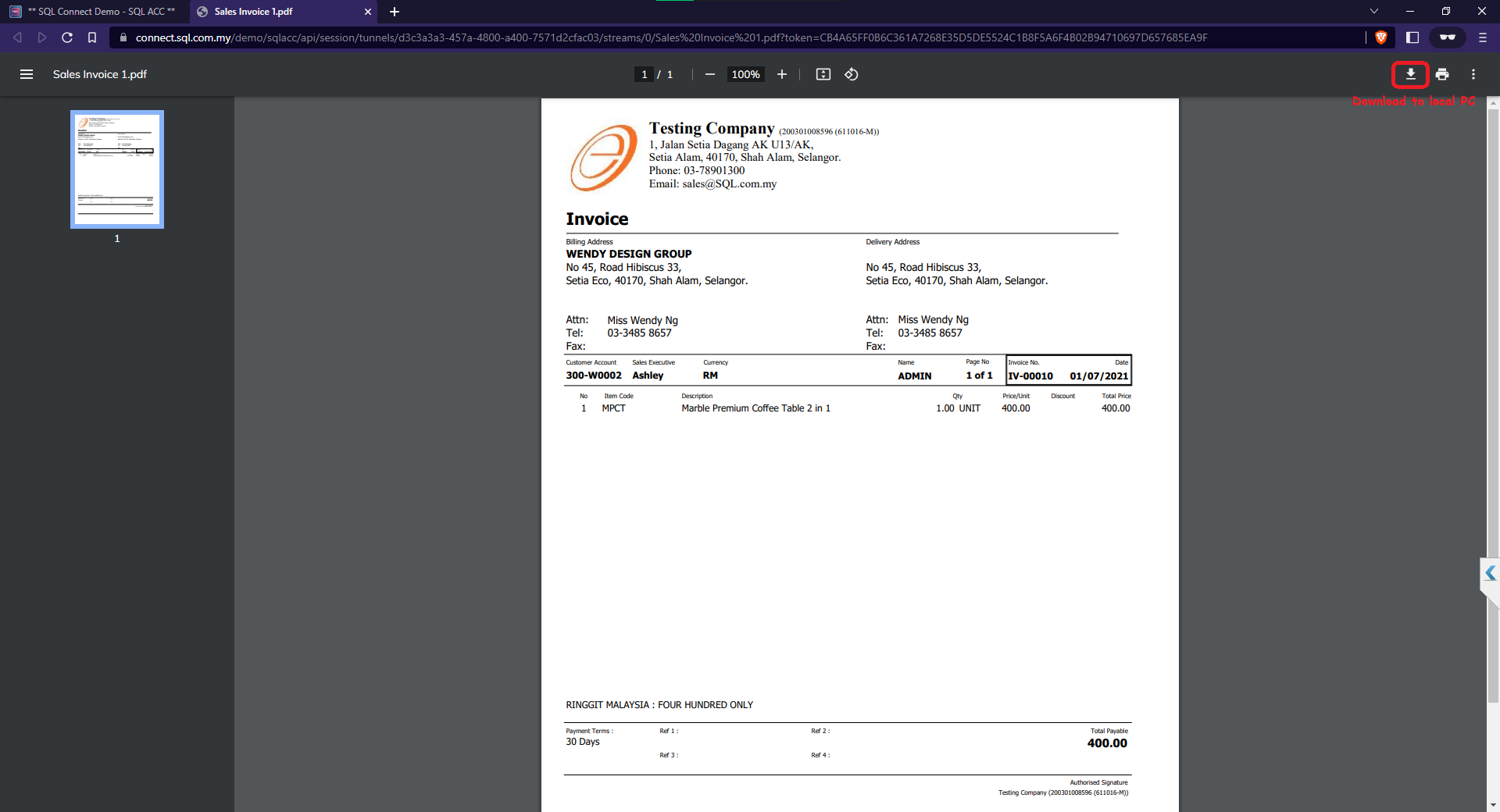1500x812 pixels.
Task: Expand the blue side panel arrow
Action: point(1490,573)
